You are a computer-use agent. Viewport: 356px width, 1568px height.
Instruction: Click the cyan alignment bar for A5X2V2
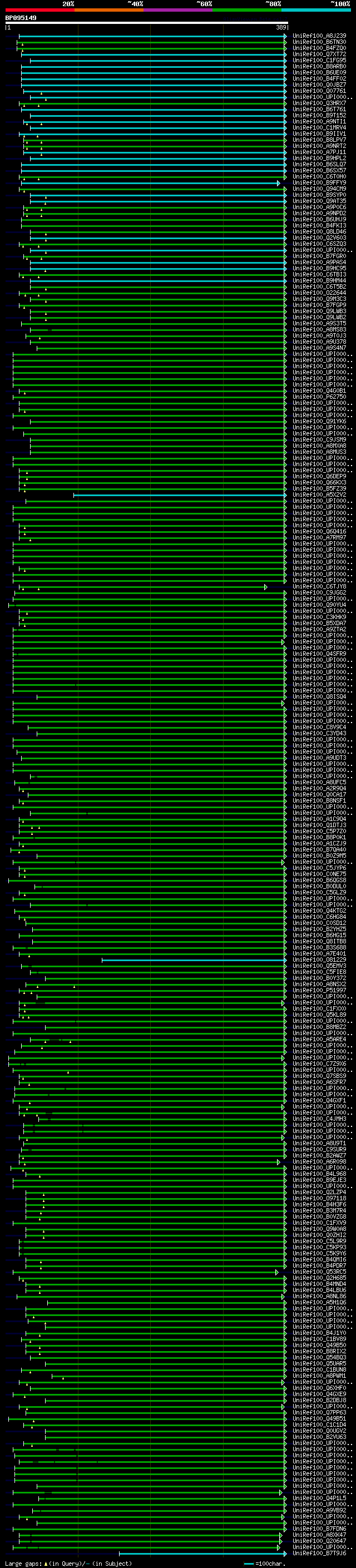click(x=180, y=495)
